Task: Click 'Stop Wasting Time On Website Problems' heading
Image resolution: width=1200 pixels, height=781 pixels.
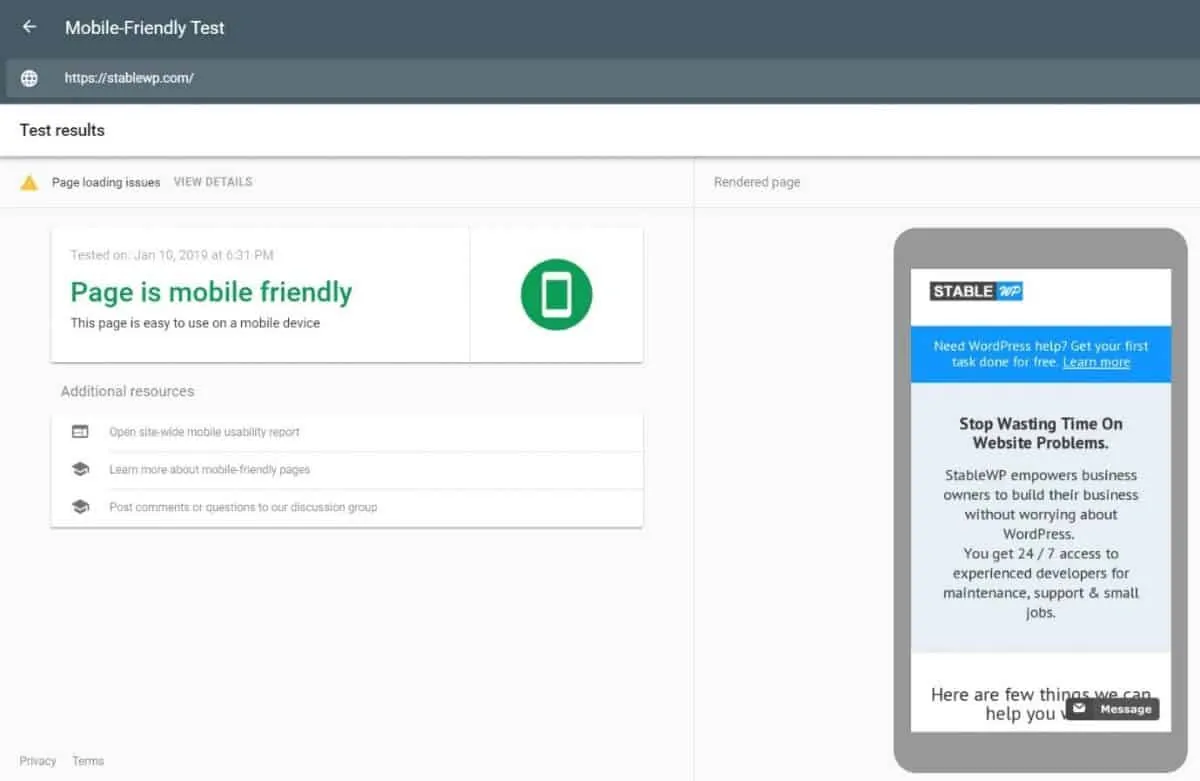Action: pos(1041,433)
